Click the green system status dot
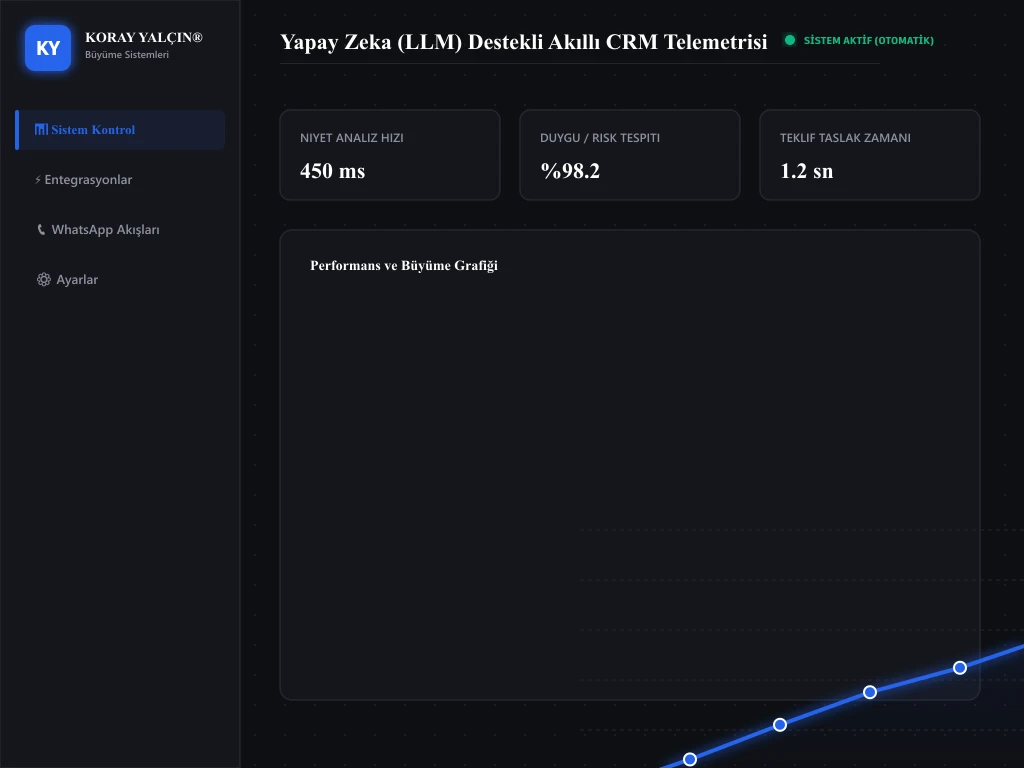Screen dimensions: 1024x768 [790, 40]
